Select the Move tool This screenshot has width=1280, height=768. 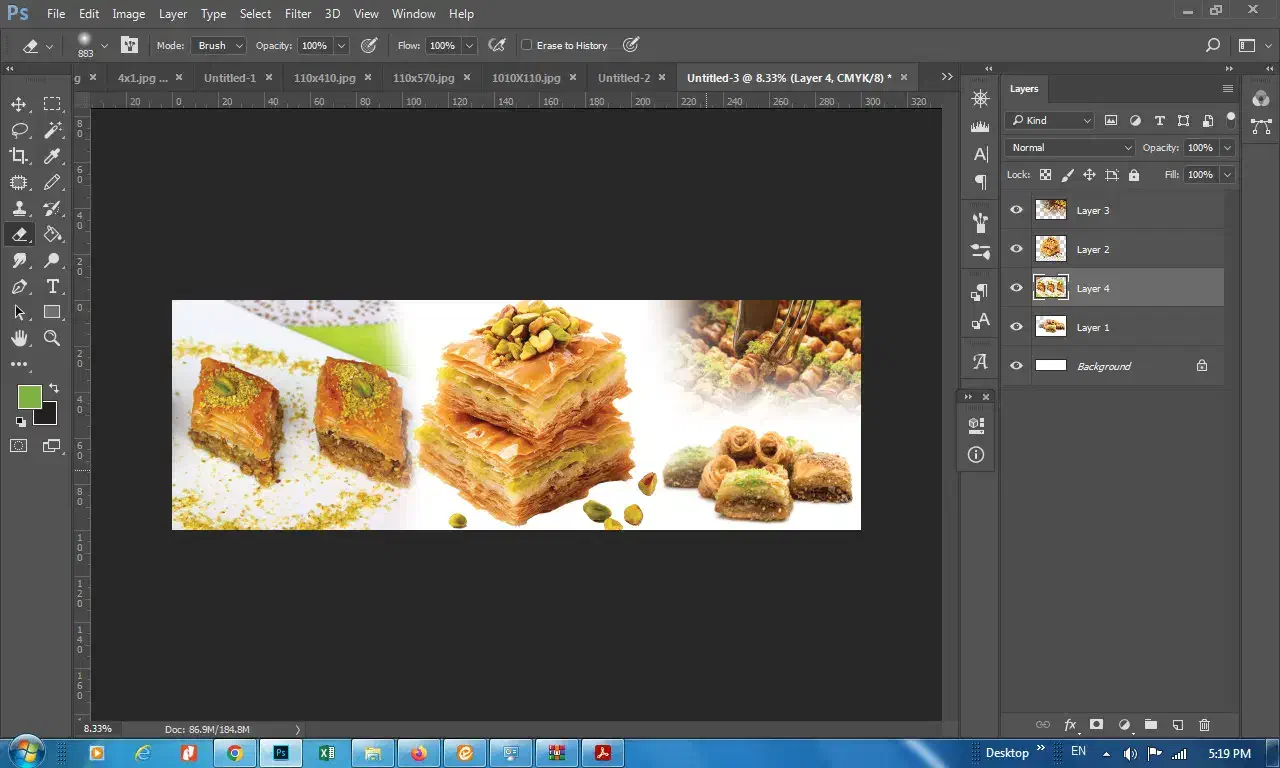(19, 105)
